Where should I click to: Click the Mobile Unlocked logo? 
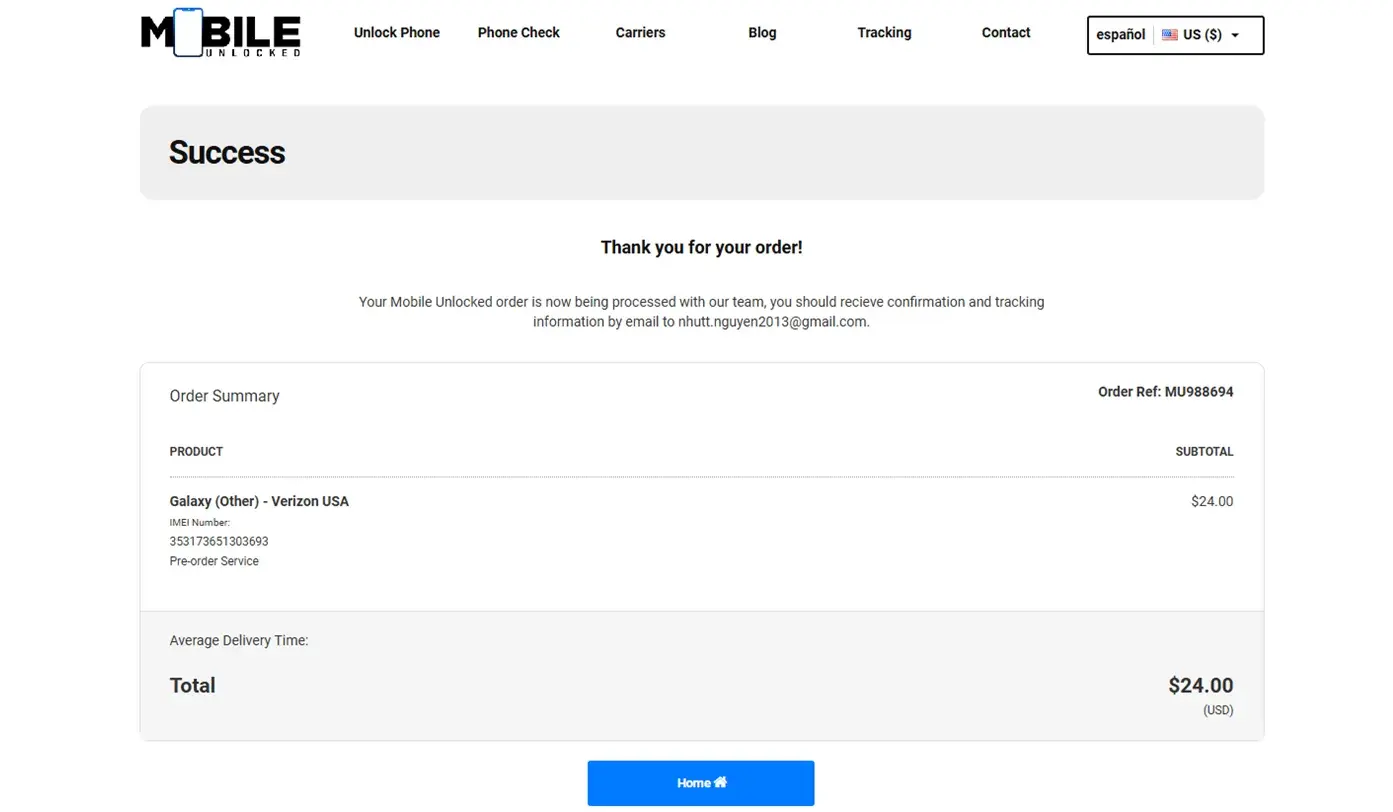coord(220,33)
